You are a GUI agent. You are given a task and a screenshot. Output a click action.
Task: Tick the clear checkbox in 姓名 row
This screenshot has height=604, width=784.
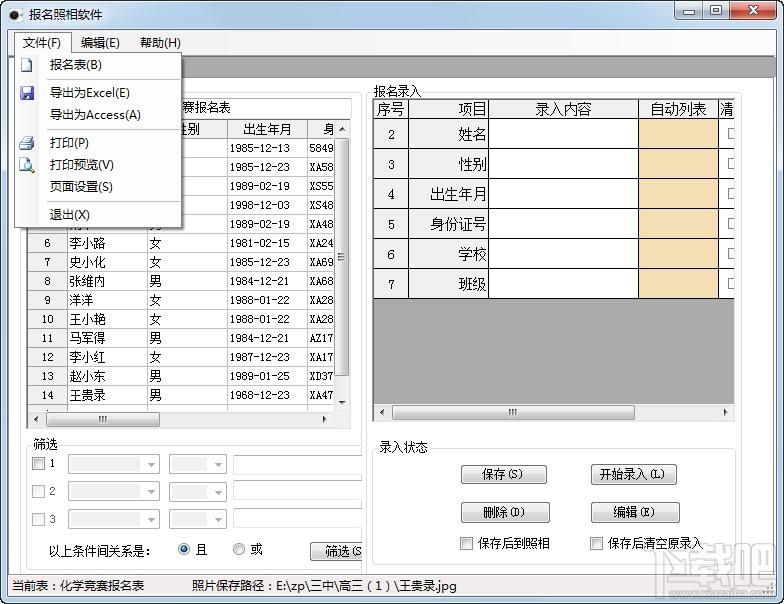(731, 134)
